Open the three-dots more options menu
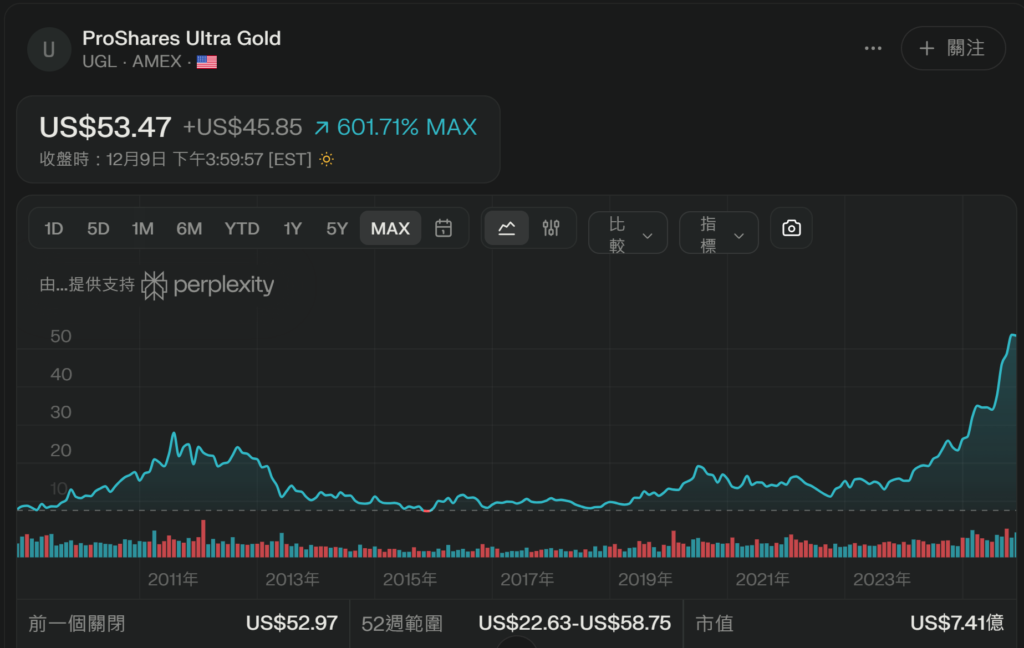The height and width of the screenshot is (648, 1024). click(873, 48)
